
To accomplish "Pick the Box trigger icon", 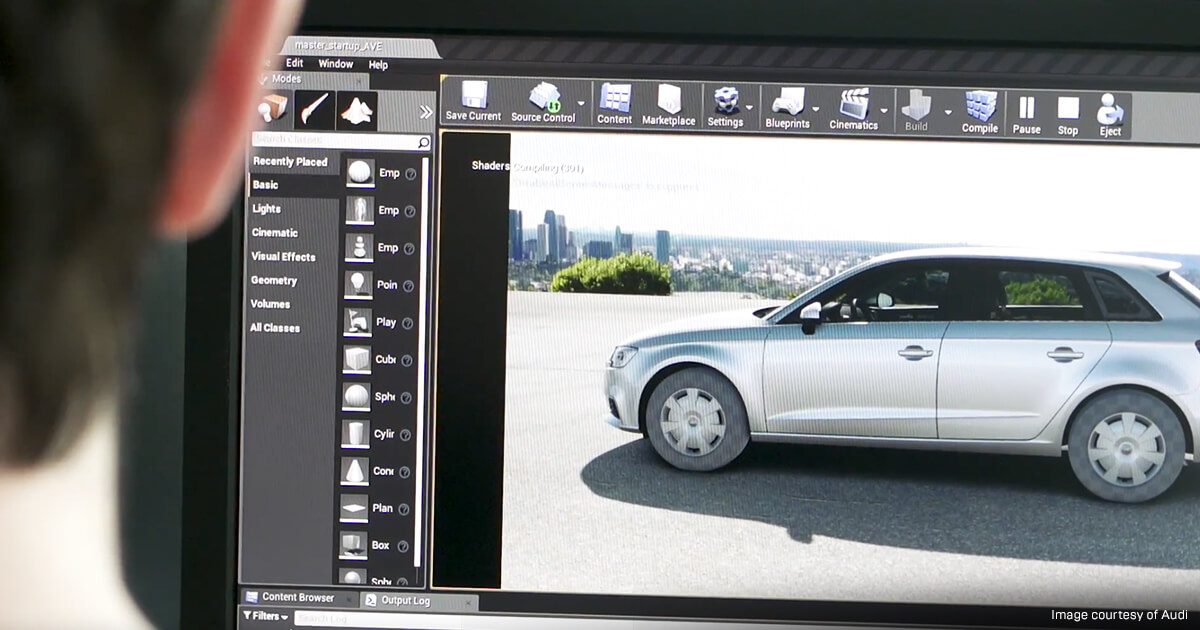I will click(x=353, y=545).
